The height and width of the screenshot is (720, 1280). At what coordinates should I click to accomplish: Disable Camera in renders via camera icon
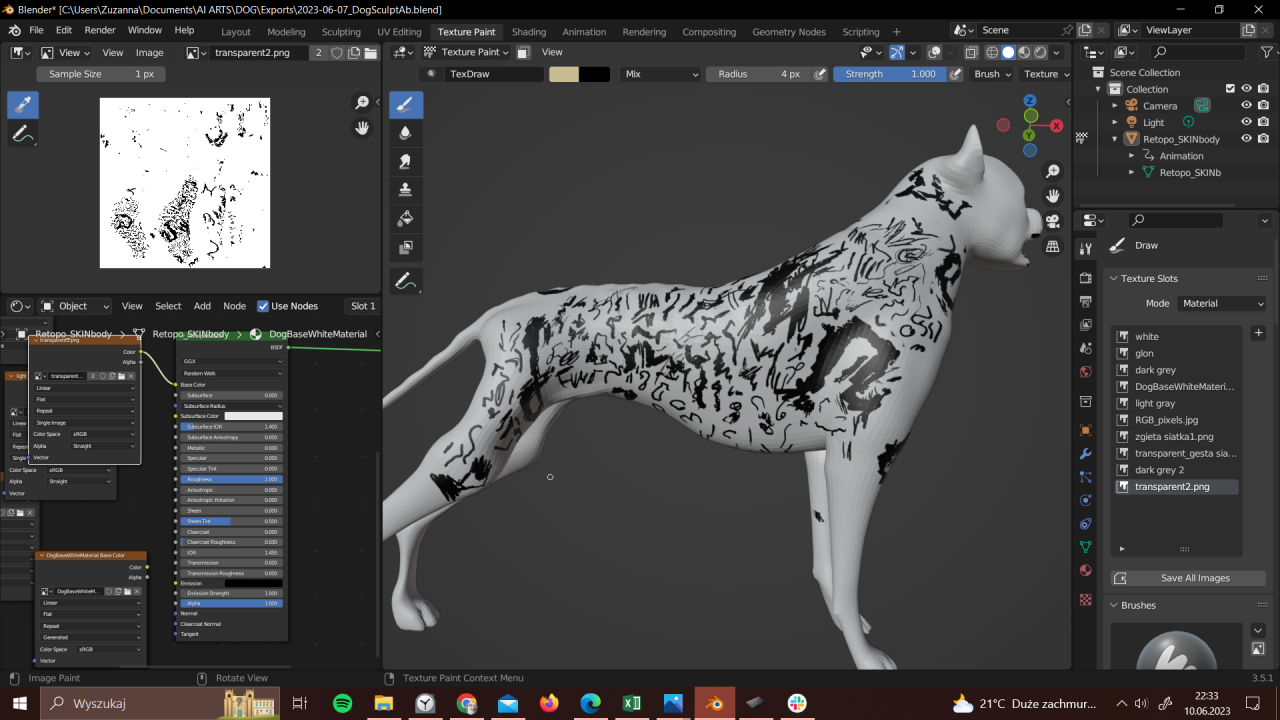(x=1265, y=105)
